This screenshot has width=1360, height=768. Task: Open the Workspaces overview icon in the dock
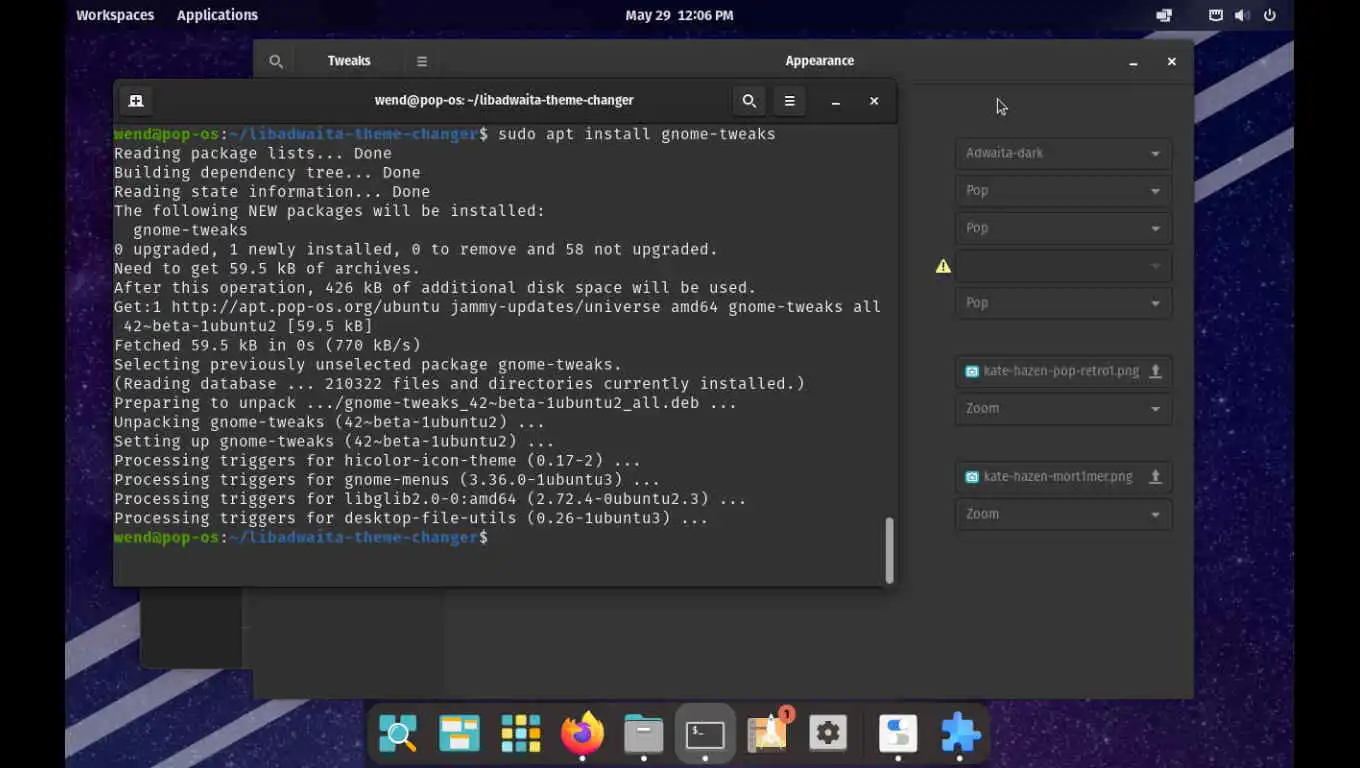point(459,734)
